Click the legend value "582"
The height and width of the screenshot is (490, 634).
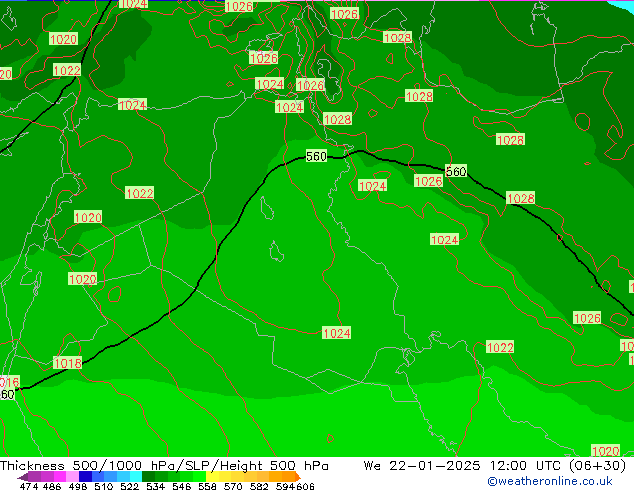[x=259, y=486]
